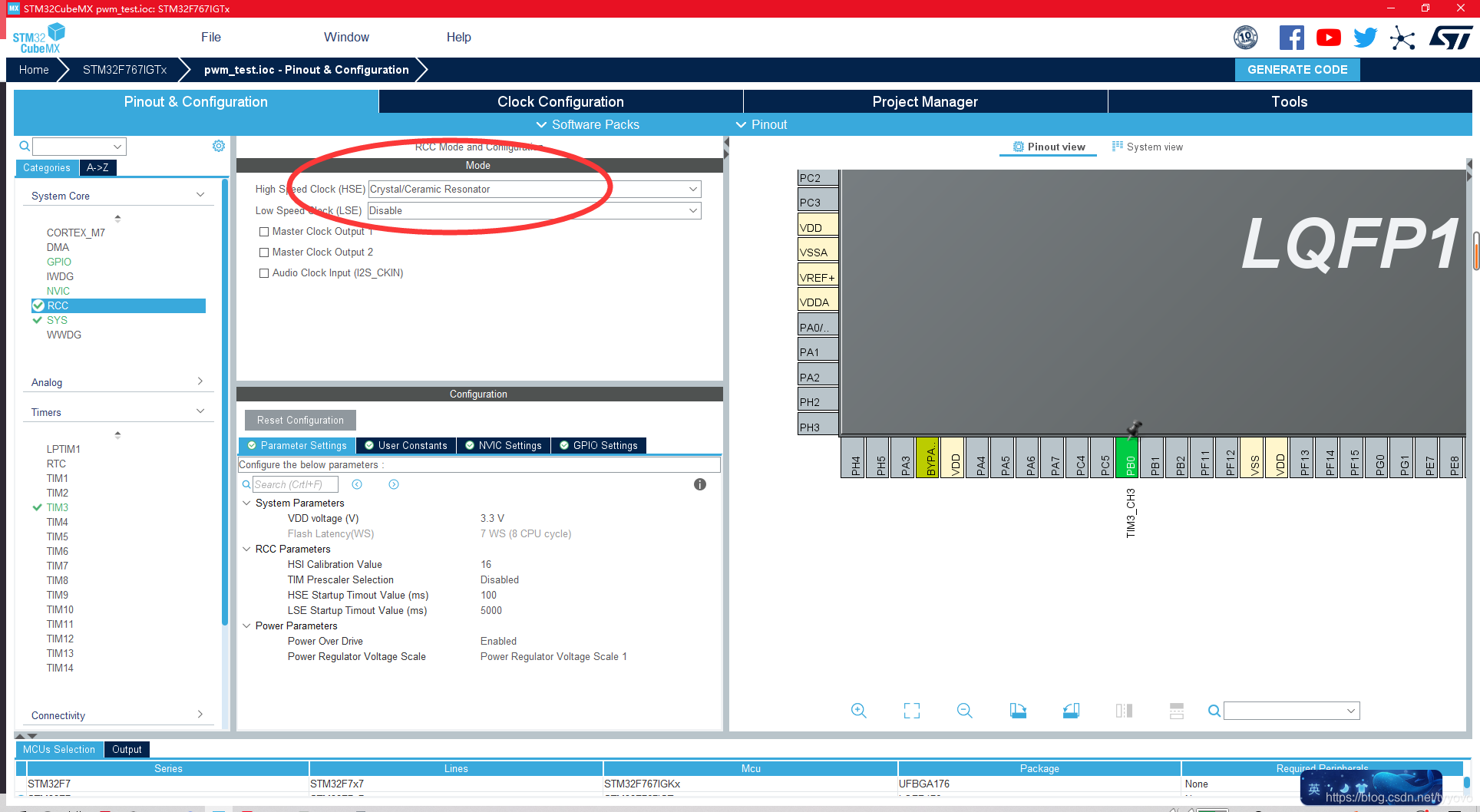
Task: Toggle split horizontal view icon
Action: click(x=1177, y=711)
